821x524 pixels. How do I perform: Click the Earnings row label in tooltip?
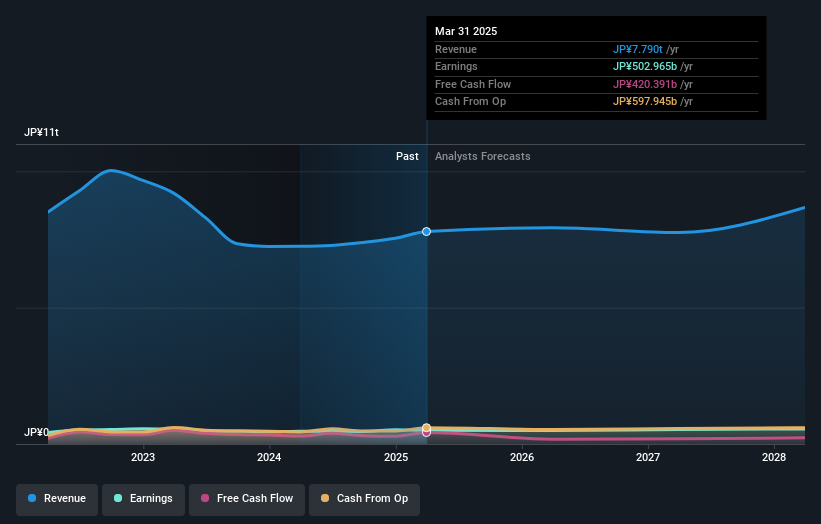click(456, 66)
